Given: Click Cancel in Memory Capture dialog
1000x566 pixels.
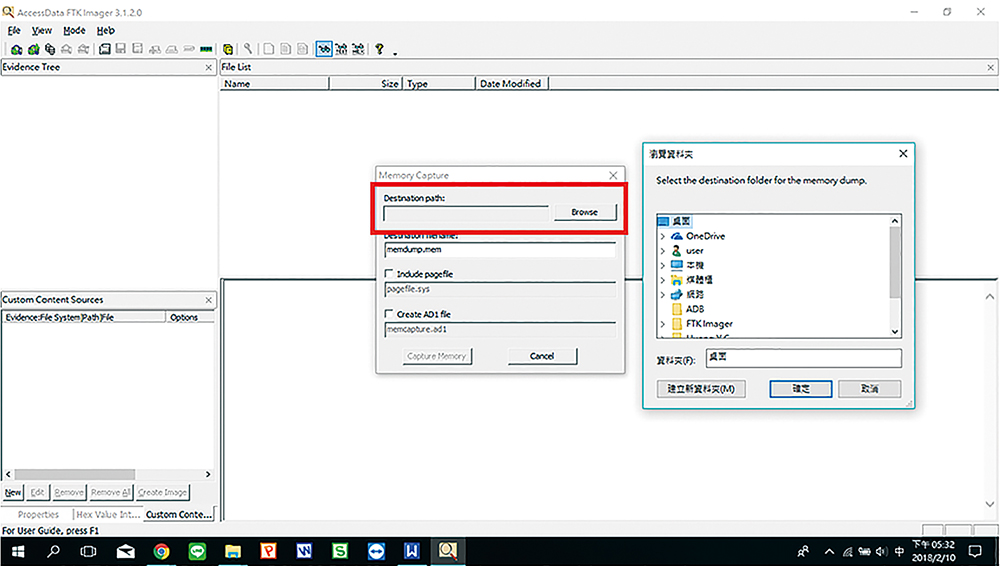Looking at the screenshot, I should (542, 356).
